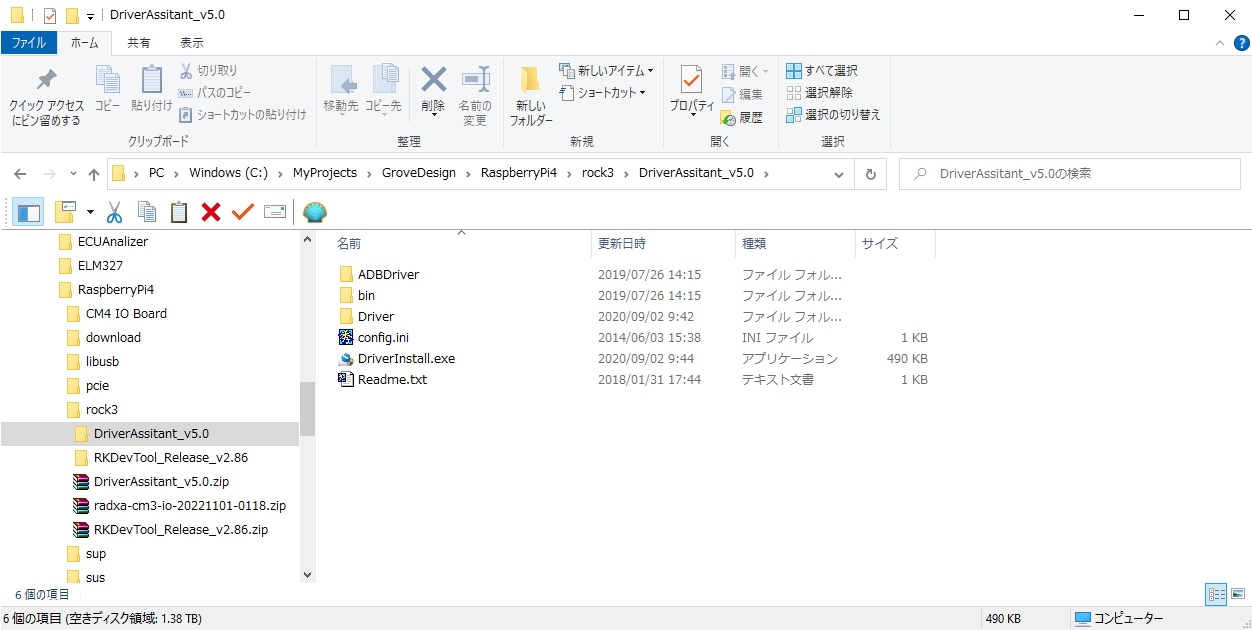
Task: Click the red X delete icon
Action: coord(211,212)
